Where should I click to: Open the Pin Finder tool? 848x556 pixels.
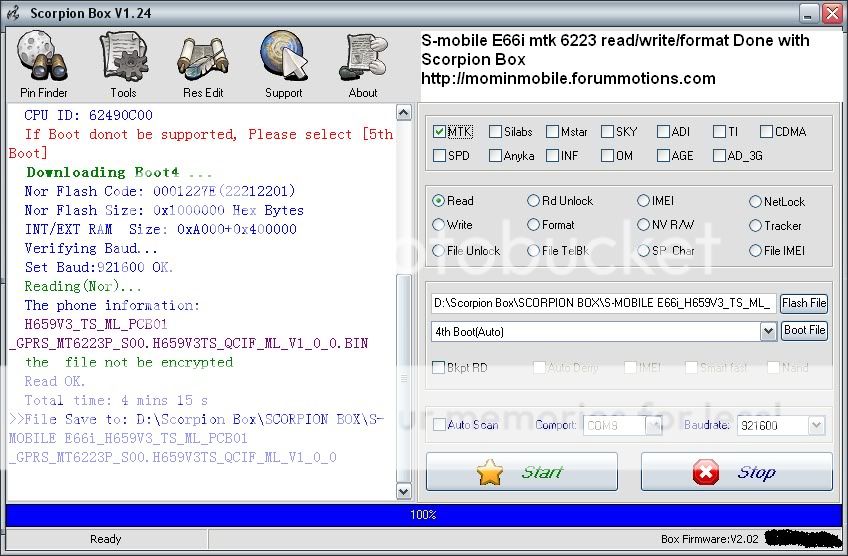(x=43, y=64)
